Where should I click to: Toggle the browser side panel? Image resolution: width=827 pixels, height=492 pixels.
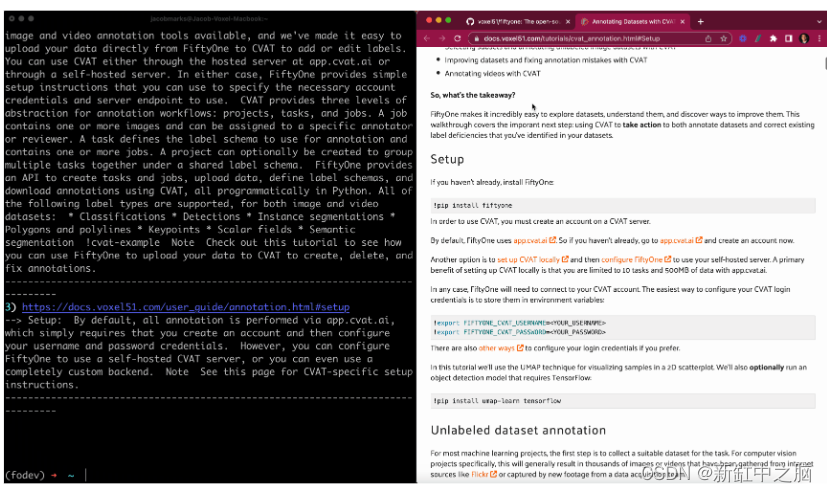pyautogui.click(x=788, y=38)
